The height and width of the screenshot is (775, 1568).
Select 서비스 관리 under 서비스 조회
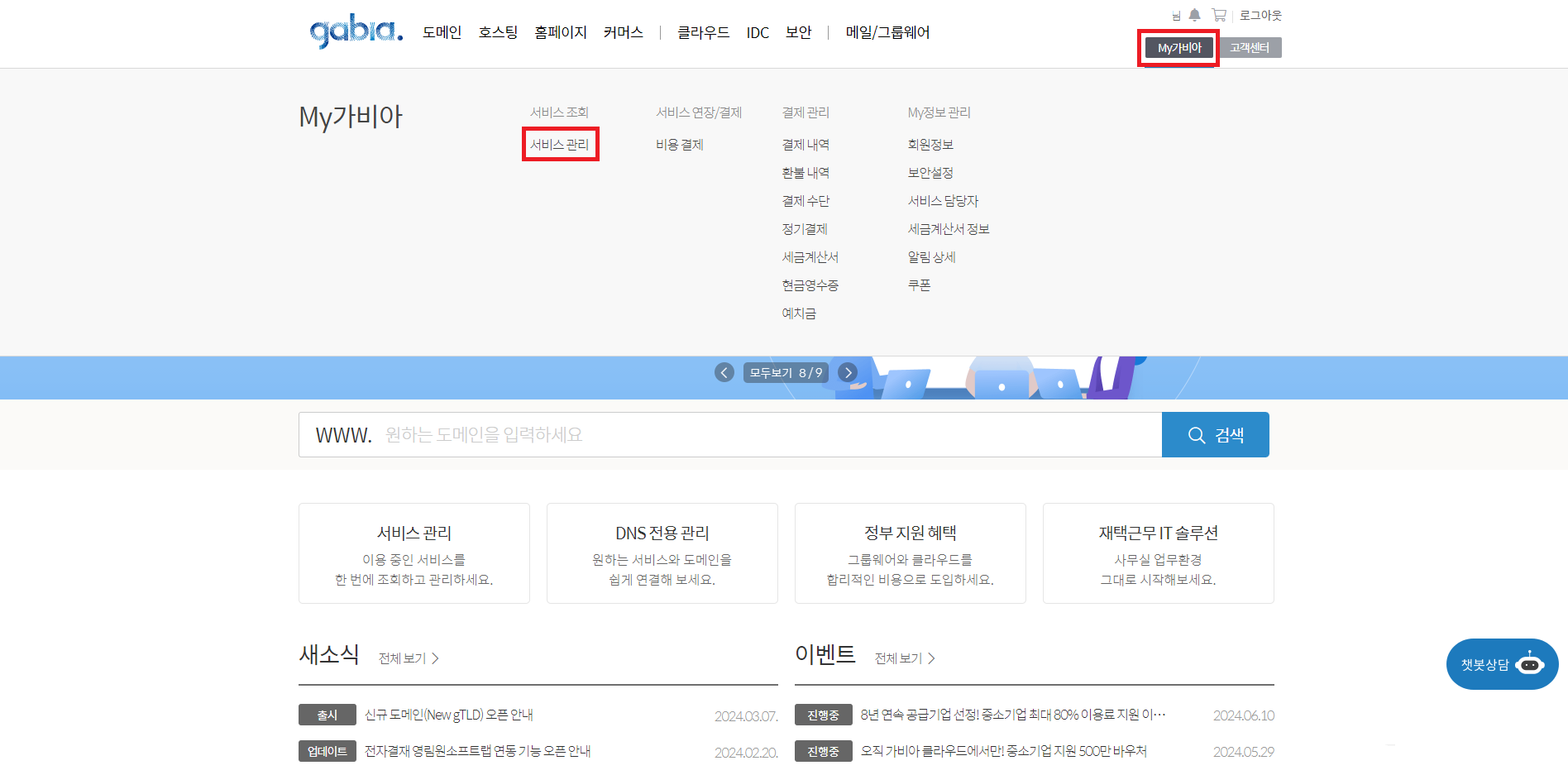(560, 145)
